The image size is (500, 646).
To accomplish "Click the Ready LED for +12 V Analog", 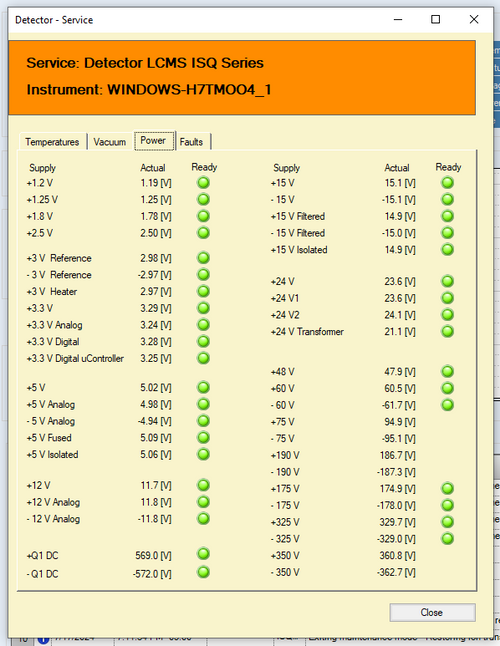I will tap(203, 502).
